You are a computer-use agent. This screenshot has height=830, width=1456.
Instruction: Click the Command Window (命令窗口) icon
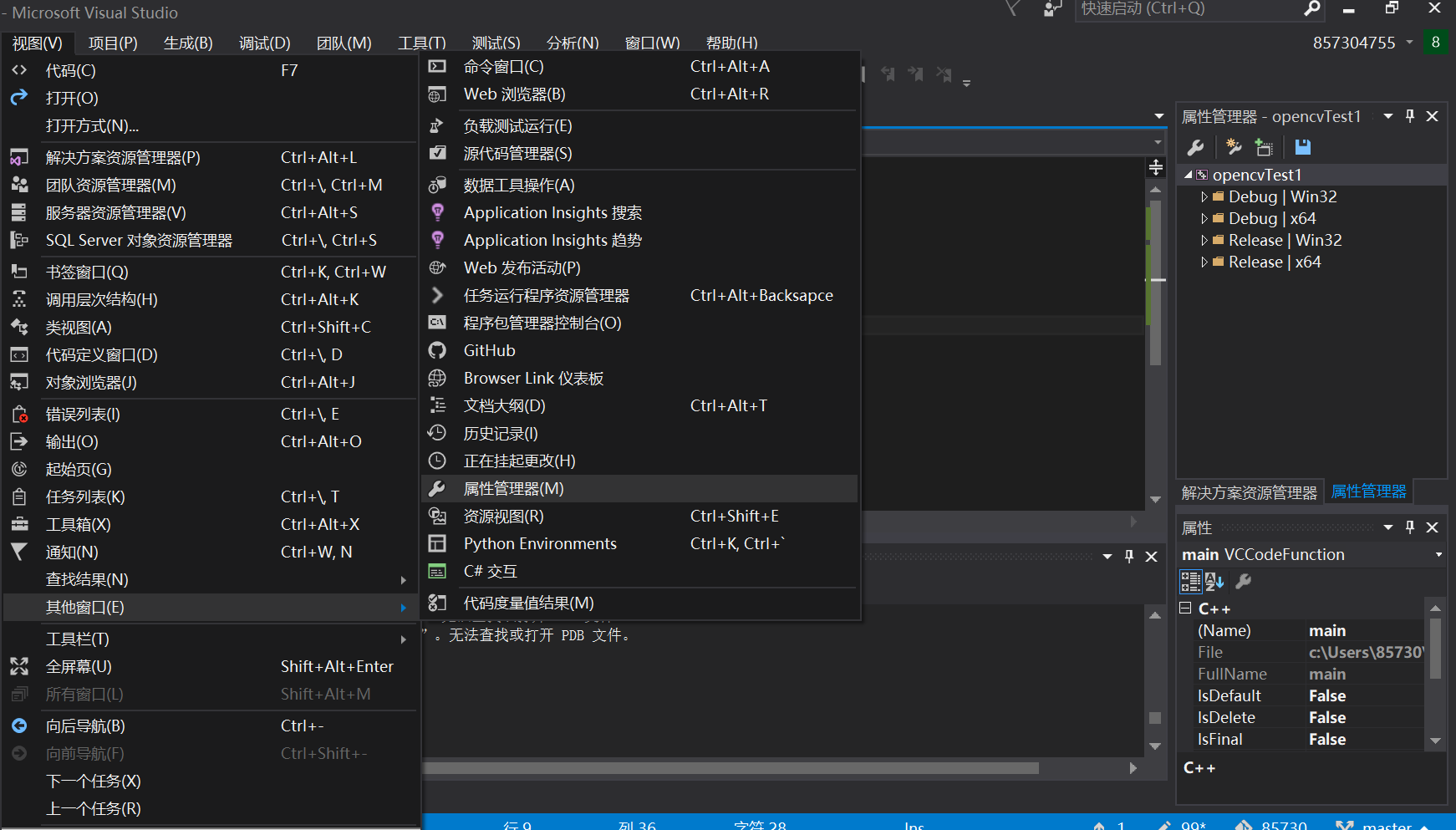click(x=437, y=66)
